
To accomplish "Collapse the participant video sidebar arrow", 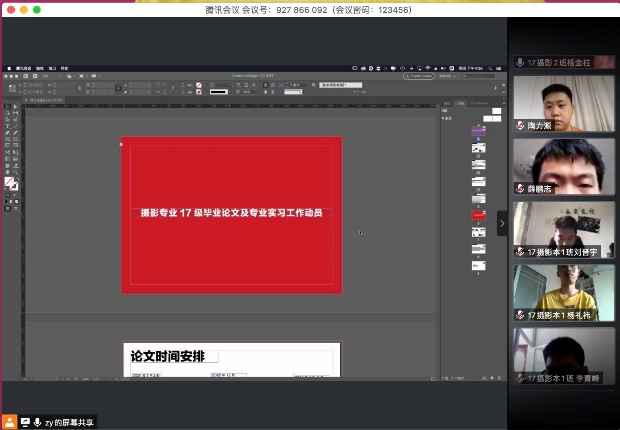I will 502,223.
